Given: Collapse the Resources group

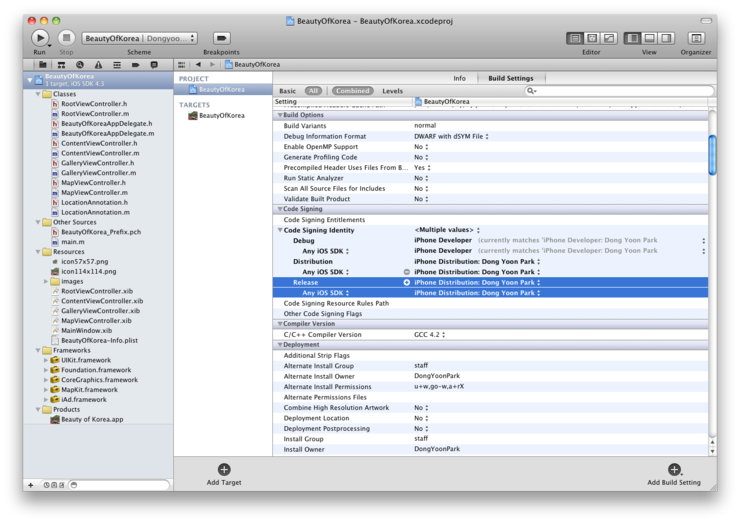Looking at the screenshot, I should (38, 252).
